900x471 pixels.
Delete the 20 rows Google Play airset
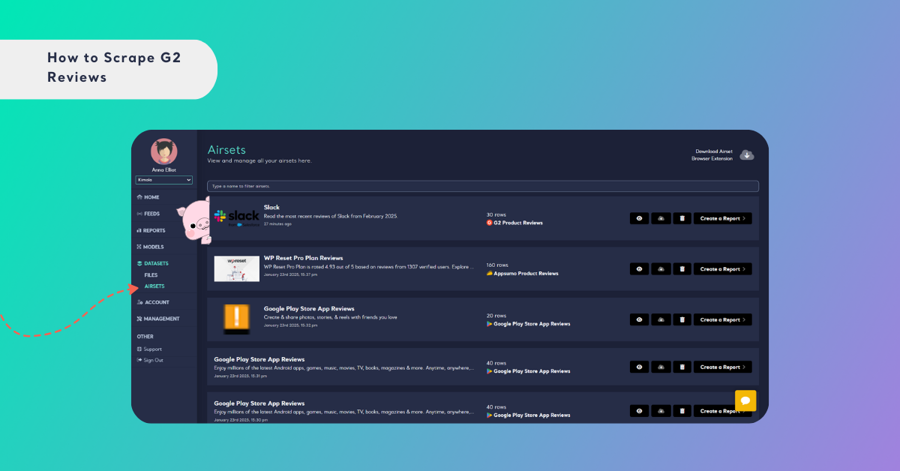click(682, 320)
